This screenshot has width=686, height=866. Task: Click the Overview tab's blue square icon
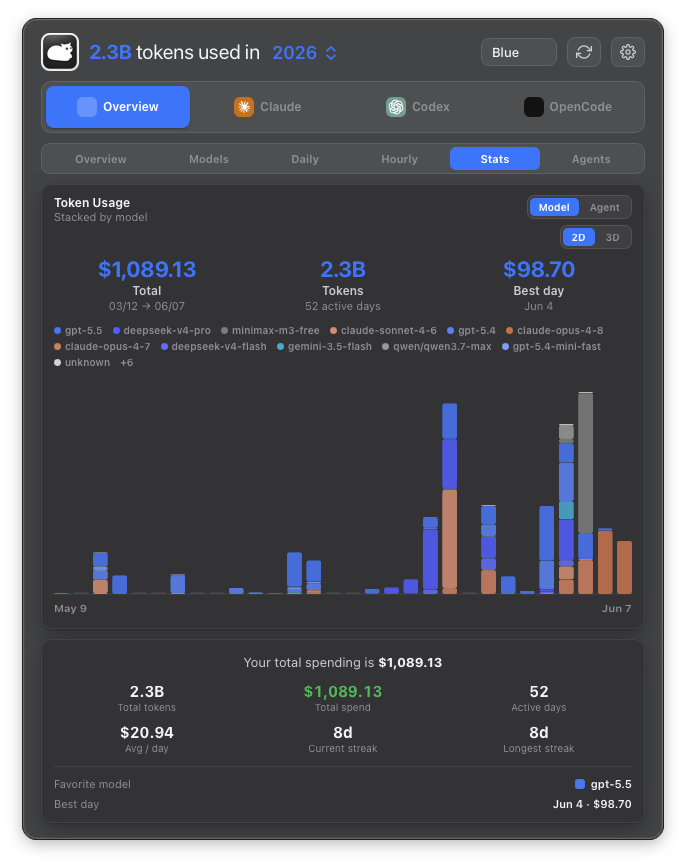pyautogui.click(x=87, y=107)
